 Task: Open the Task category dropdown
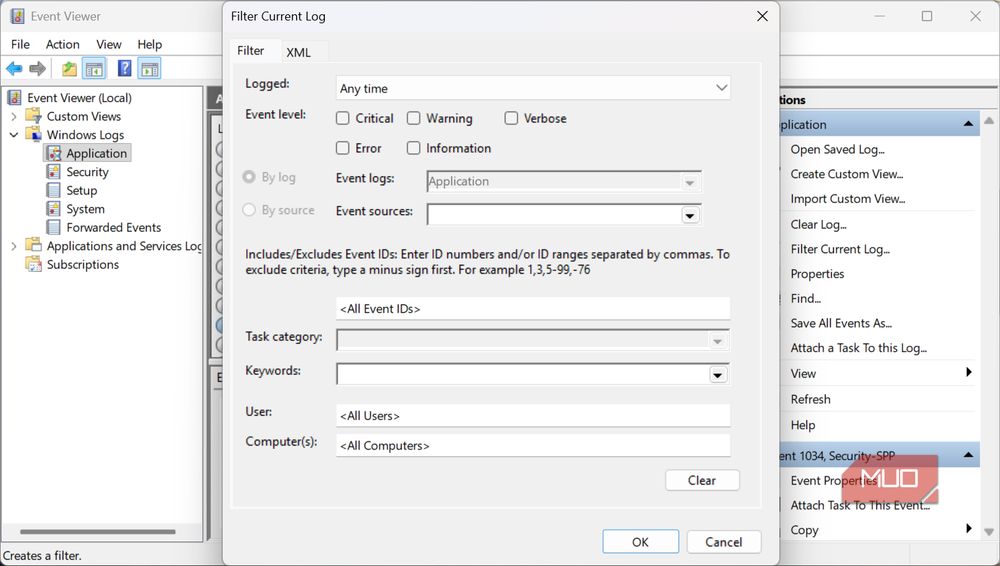pyautogui.click(x=717, y=341)
